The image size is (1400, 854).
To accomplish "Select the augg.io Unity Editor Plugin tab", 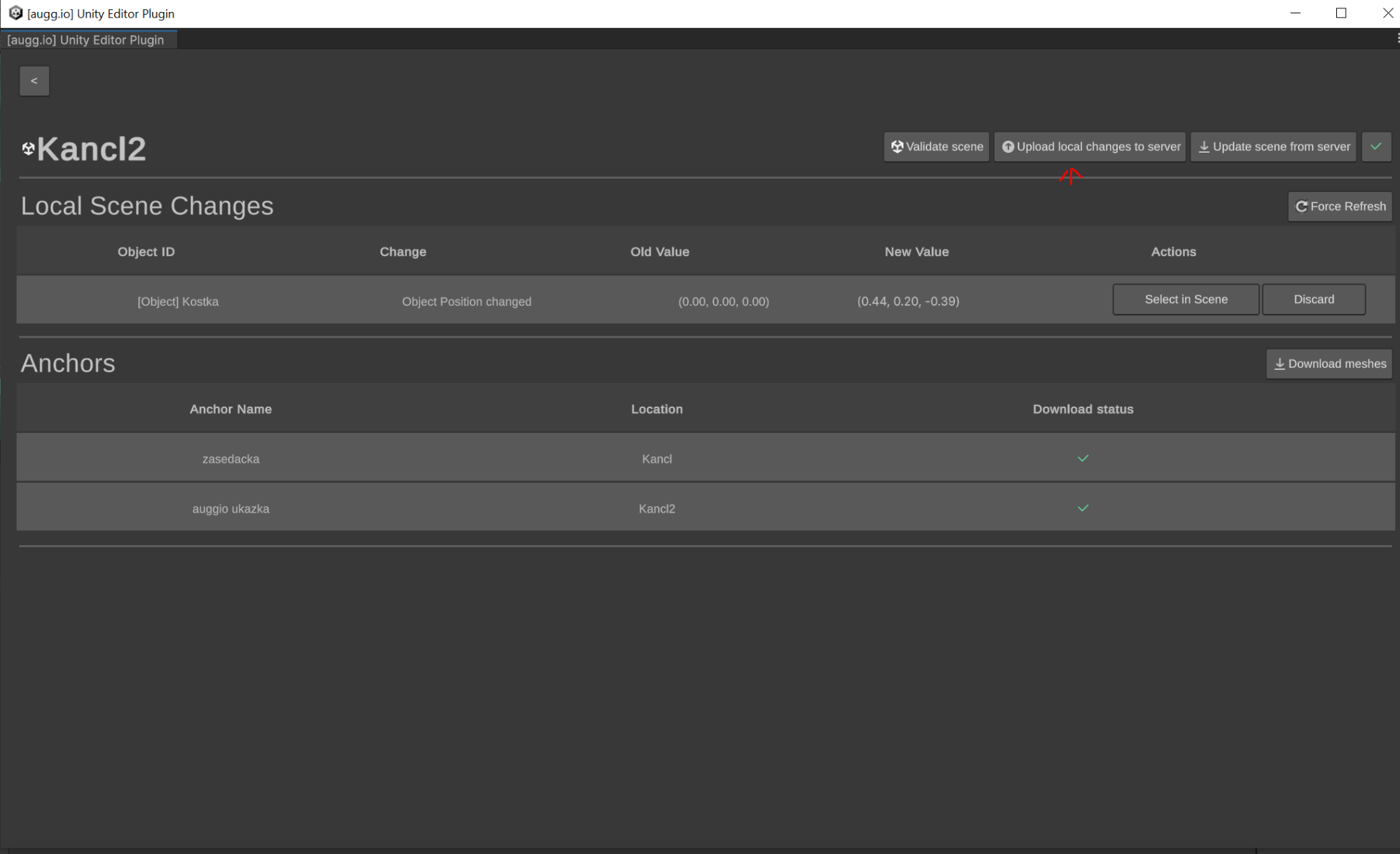I will pos(87,40).
